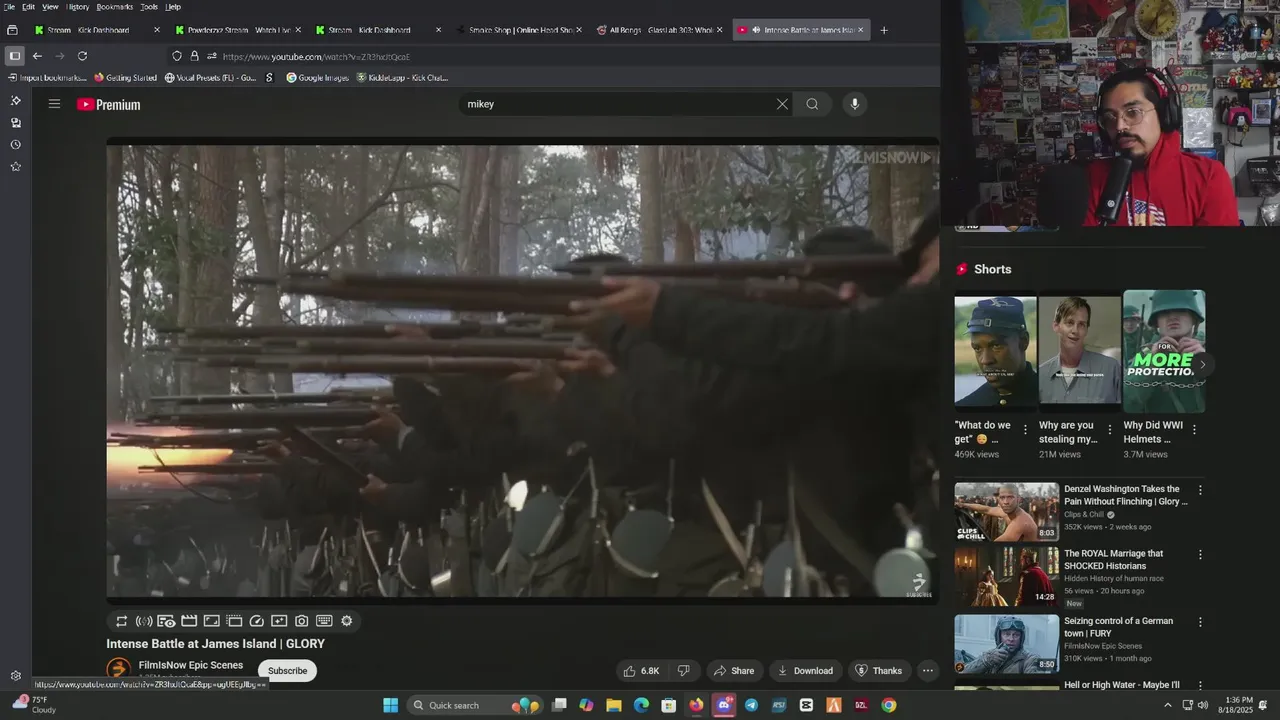Open the Windows Start menu
Image resolution: width=1280 pixels, height=720 pixels.
tap(390, 705)
